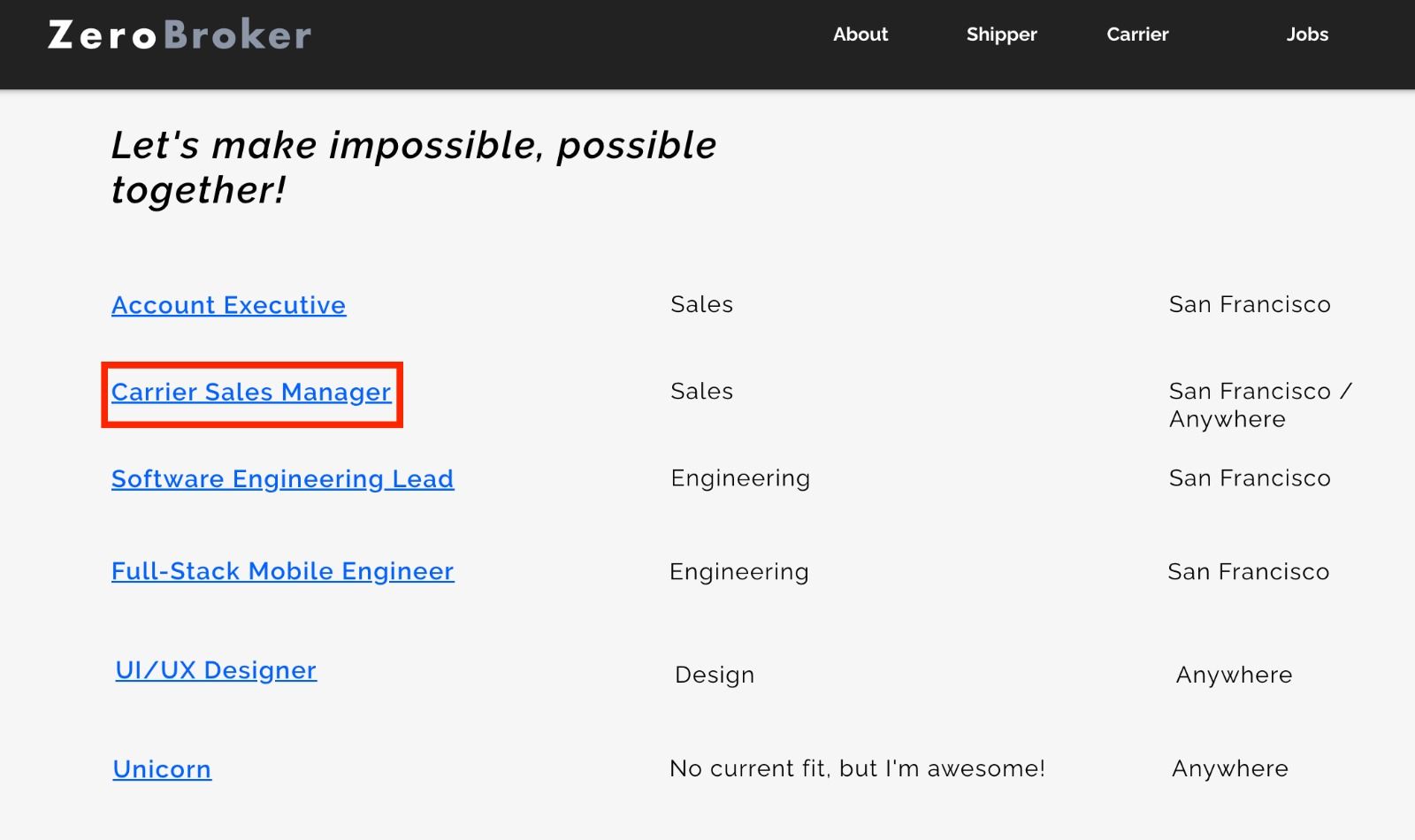
Task: Open the Jobs navigation item
Action: point(1307,34)
